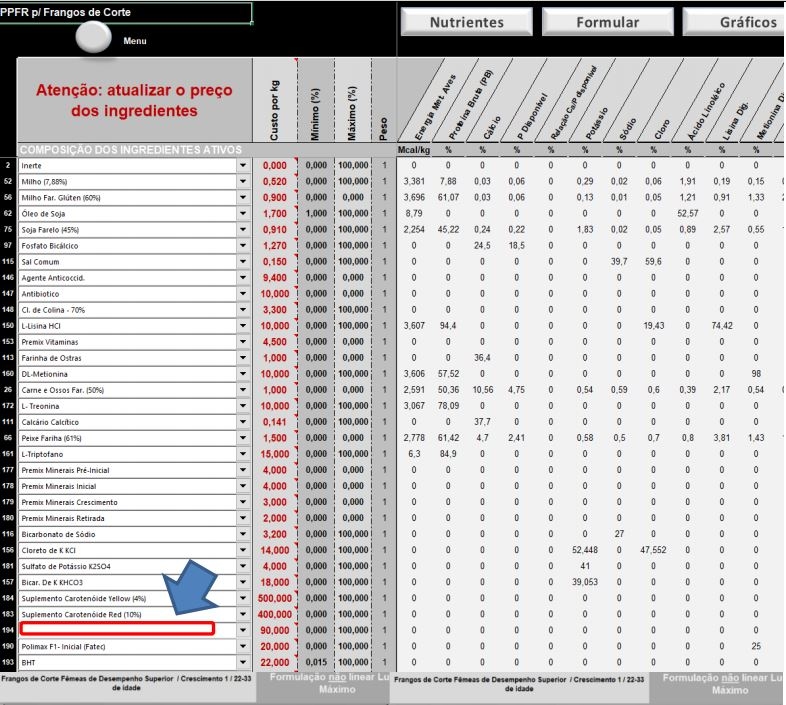Select the Milho cost cell 0,520
The image size is (786, 705).
tap(275, 182)
